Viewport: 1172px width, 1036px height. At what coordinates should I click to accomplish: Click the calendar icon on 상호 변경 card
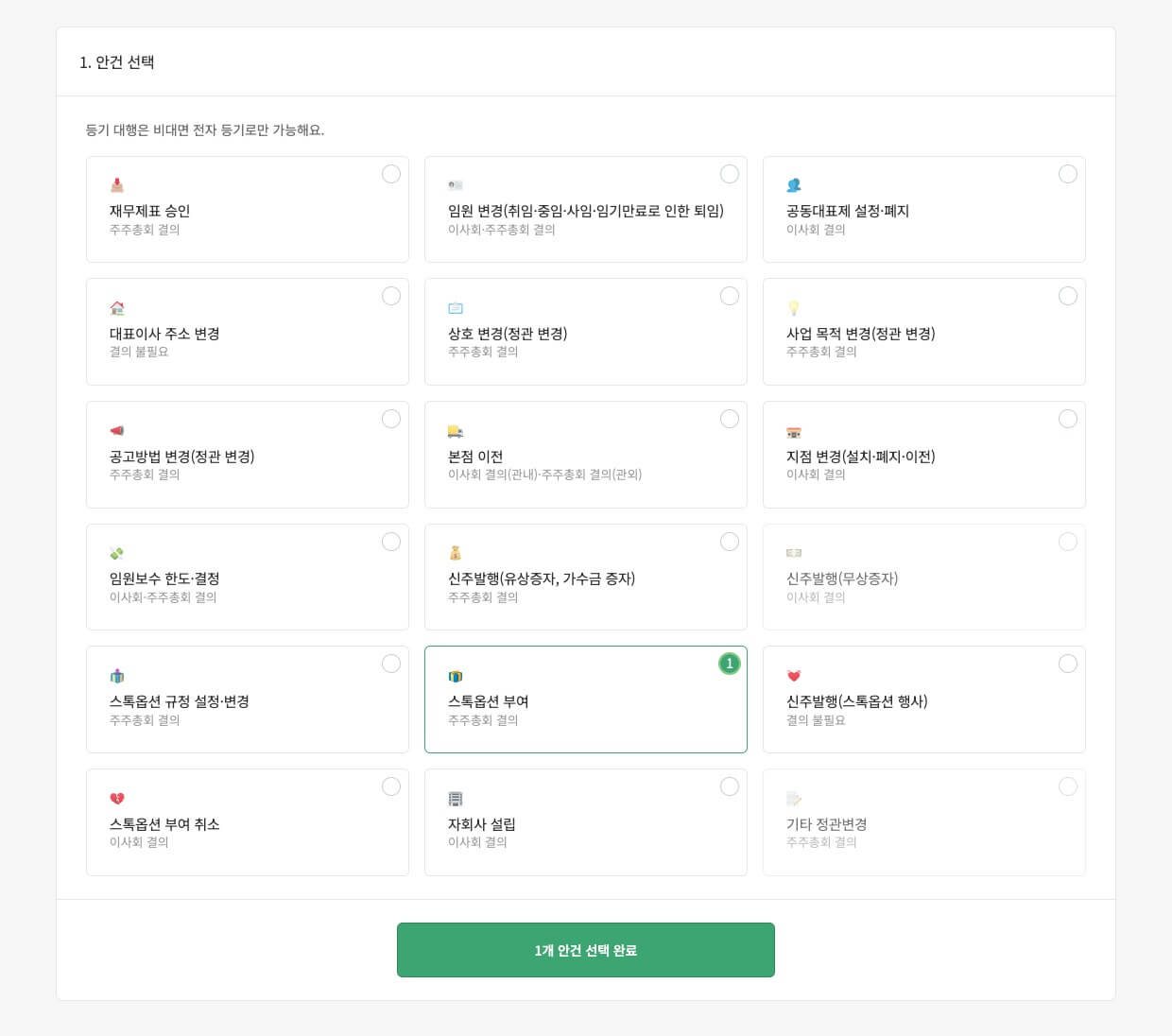[x=456, y=307]
